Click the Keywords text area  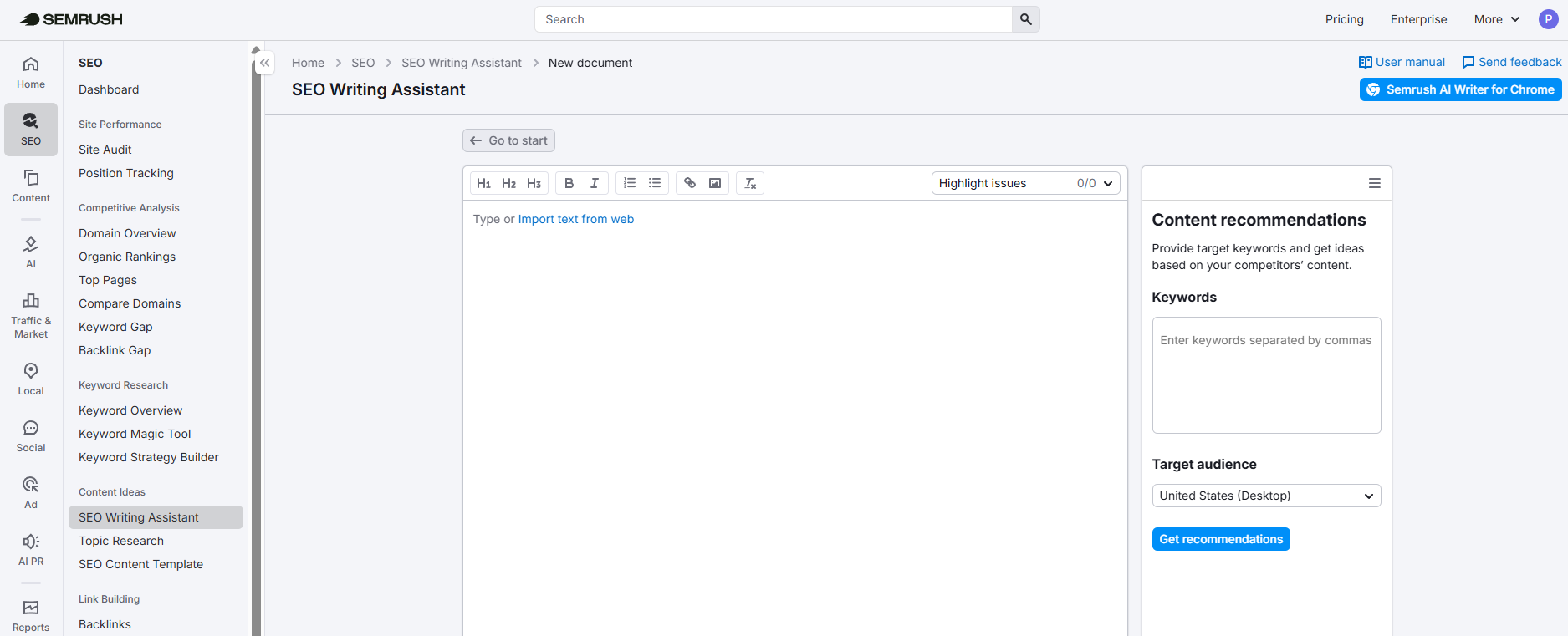(1266, 375)
